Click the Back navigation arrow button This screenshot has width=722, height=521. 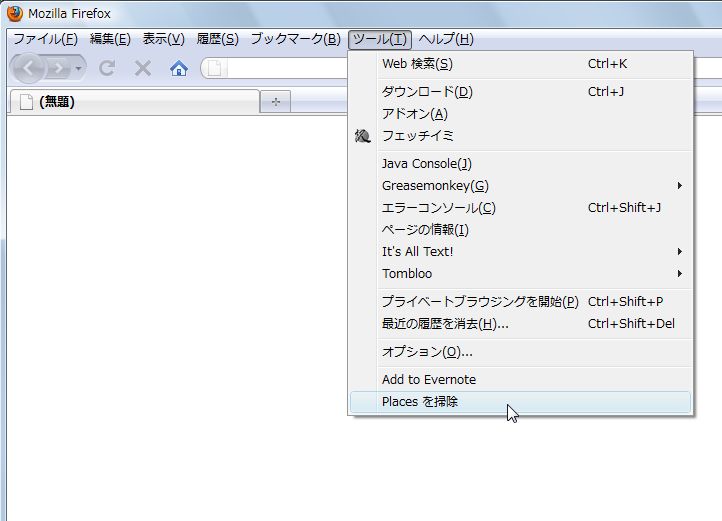28,69
